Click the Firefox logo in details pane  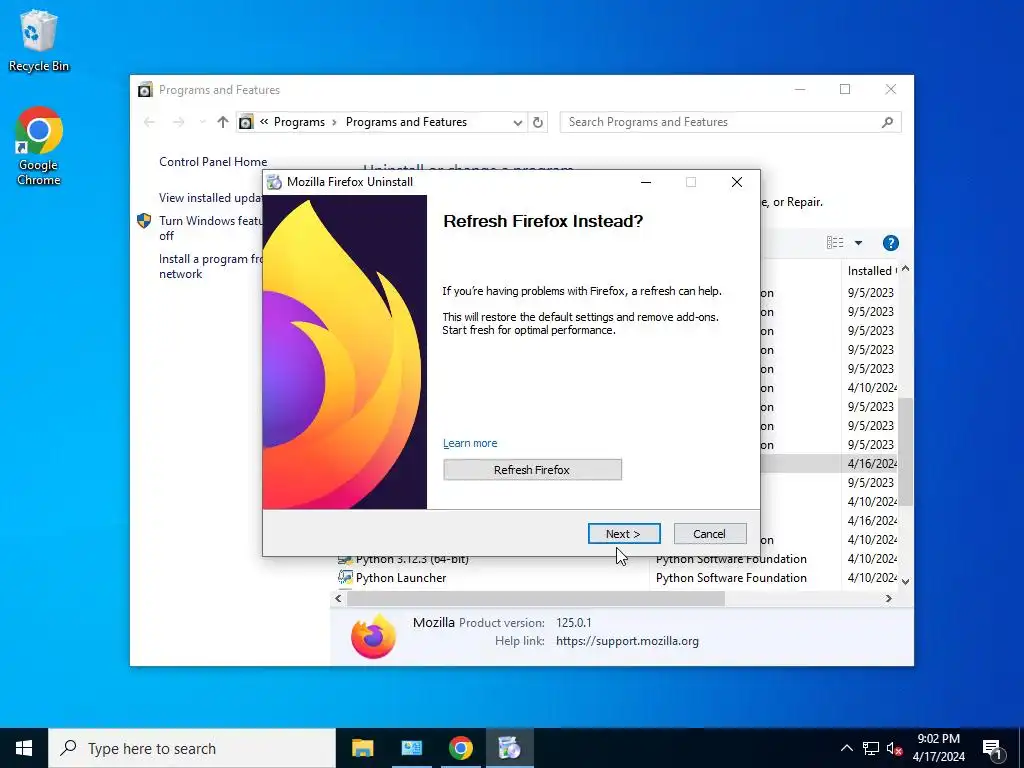pyautogui.click(x=373, y=635)
